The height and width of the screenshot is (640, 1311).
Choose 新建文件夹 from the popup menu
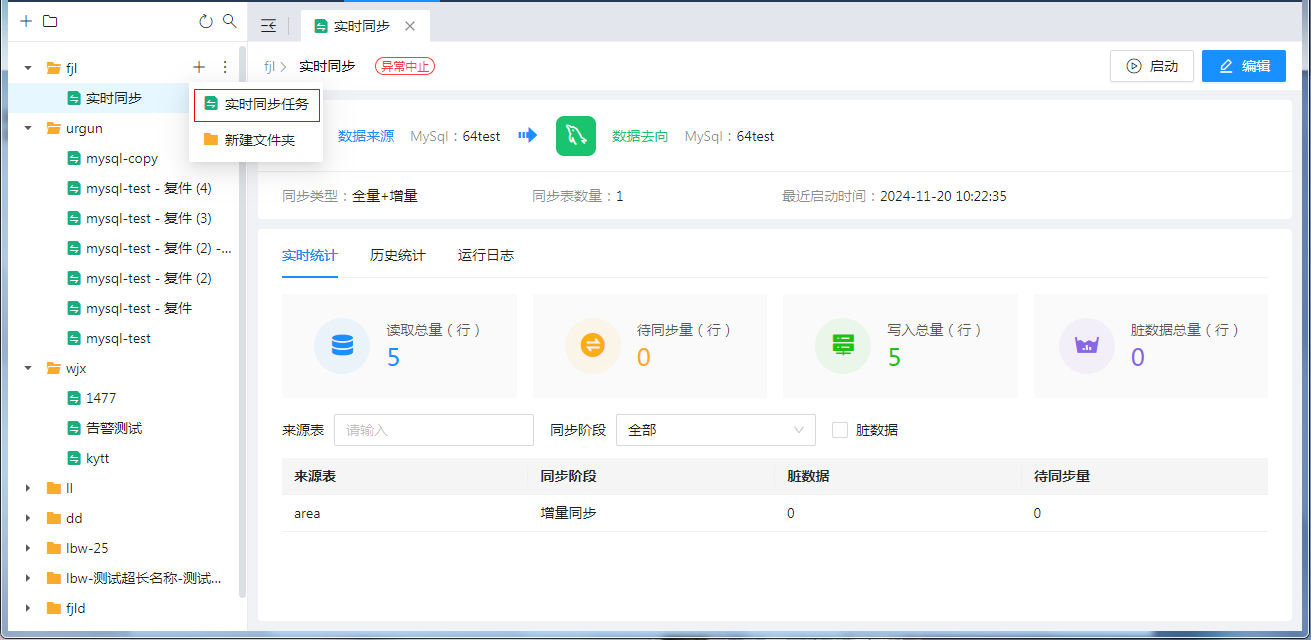(x=257, y=140)
